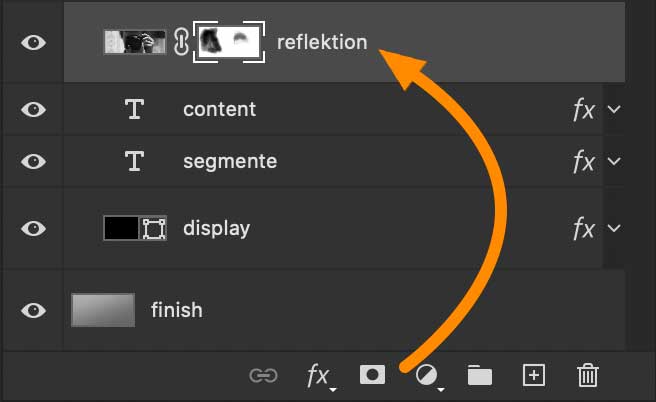Expand effects of the display layer

pyautogui.click(x=614, y=228)
